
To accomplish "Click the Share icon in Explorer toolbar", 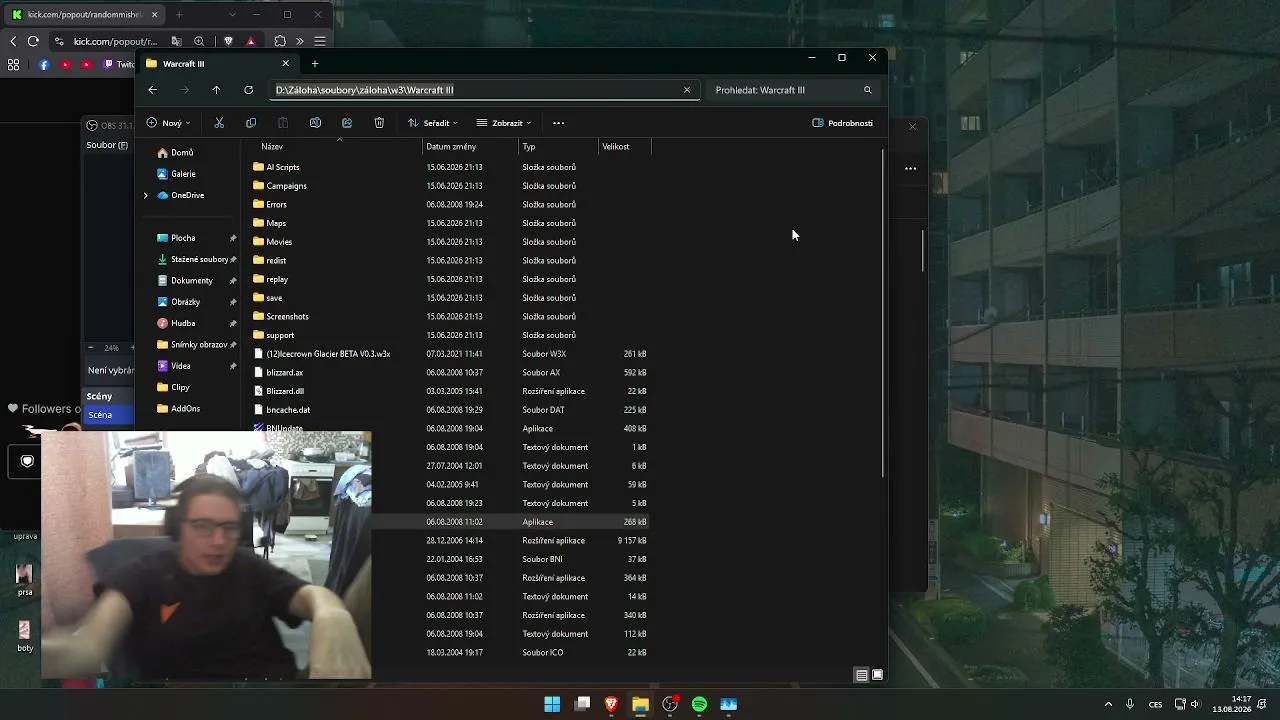I will [x=347, y=123].
